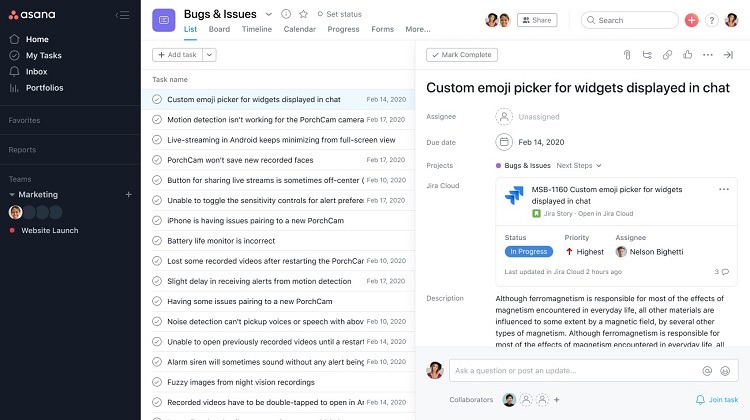Open emoji picker in comment box
The height and width of the screenshot is (420, 750).
[725, 371]
